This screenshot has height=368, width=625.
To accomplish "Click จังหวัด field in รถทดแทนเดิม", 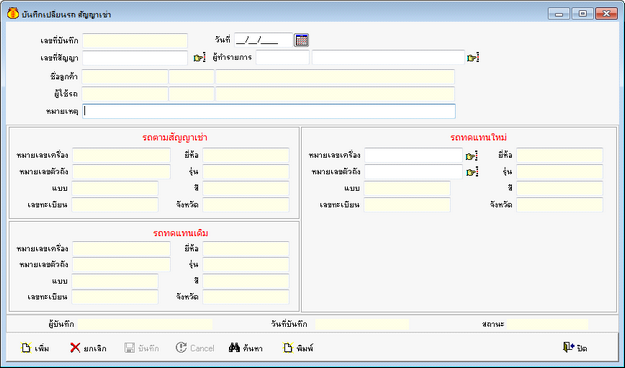I will click(246, 297).
